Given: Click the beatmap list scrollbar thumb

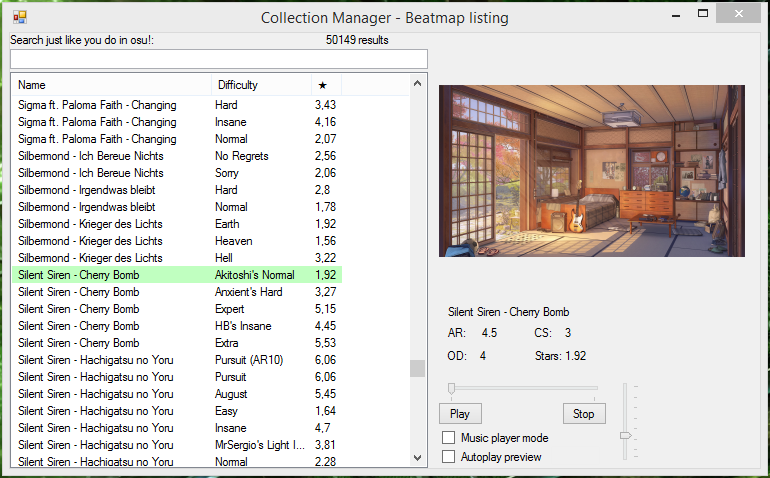Looking at the screenshot, I should pyautogui.click(x=417, y=368).
